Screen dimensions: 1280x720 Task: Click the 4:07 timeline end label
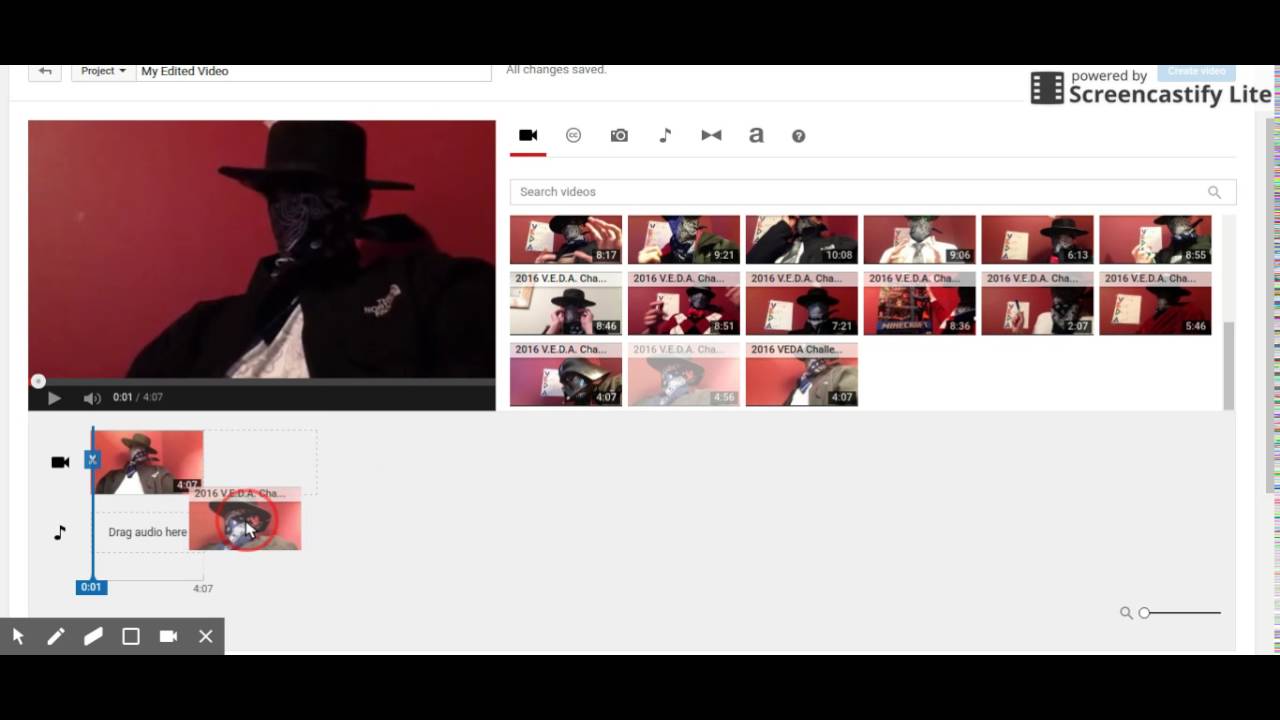point(203,589)
